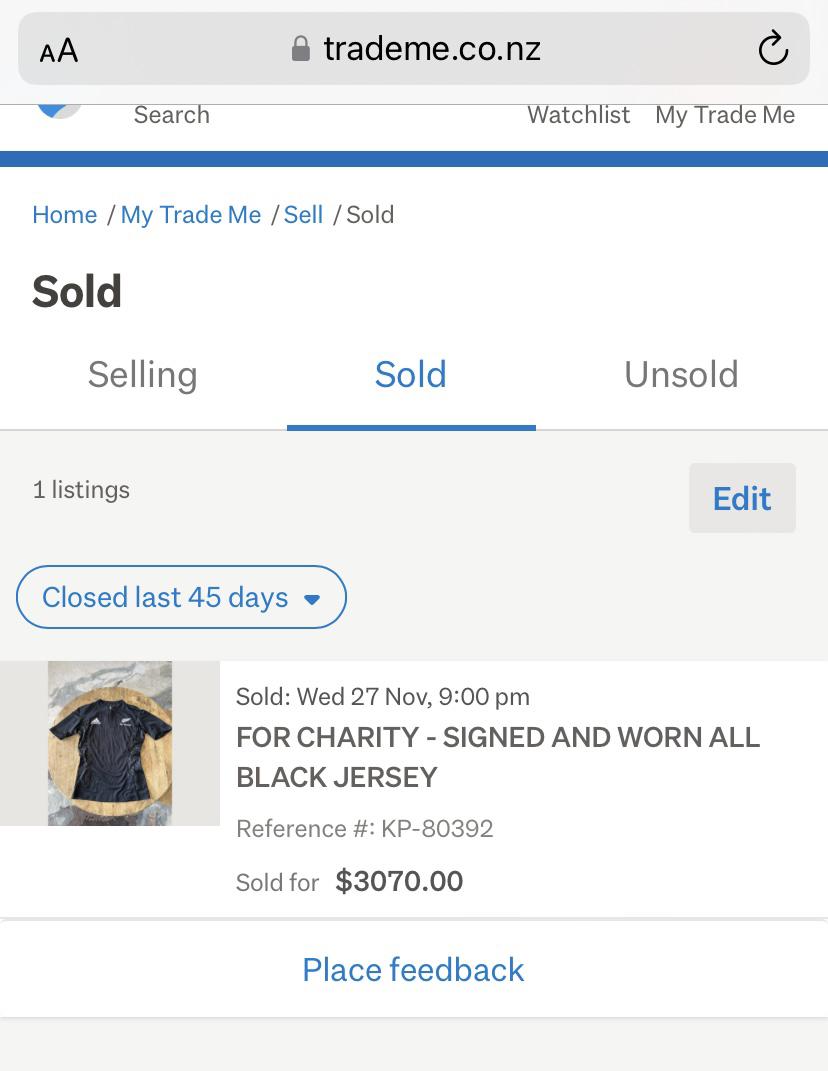The image size is (828, 1071).
Task: Open My Trade Me in the header
Action: [x=725, y=115]
